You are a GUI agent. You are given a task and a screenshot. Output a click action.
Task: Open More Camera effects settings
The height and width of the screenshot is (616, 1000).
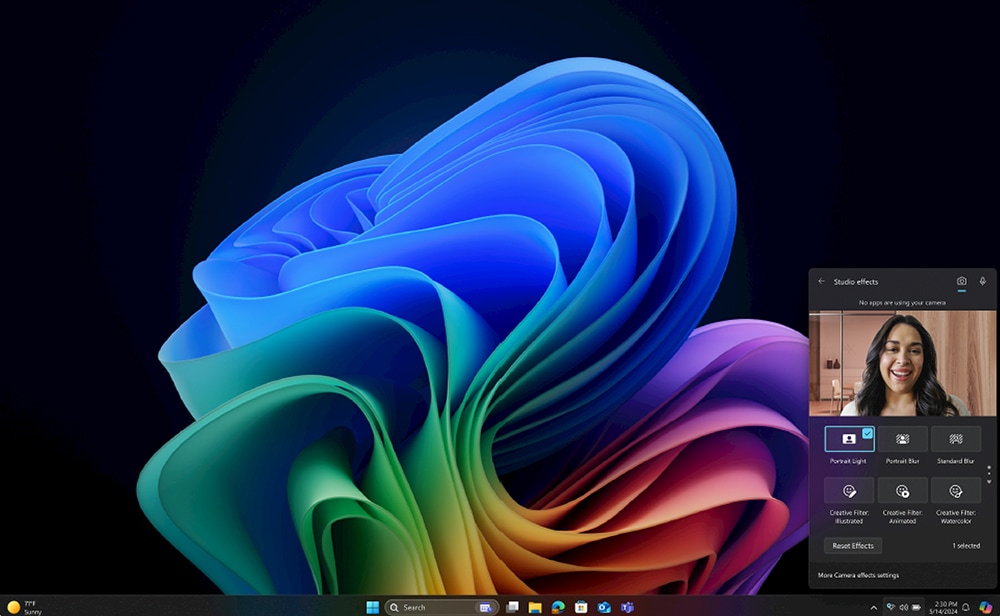pyautogui.click(x=858, y=575)
